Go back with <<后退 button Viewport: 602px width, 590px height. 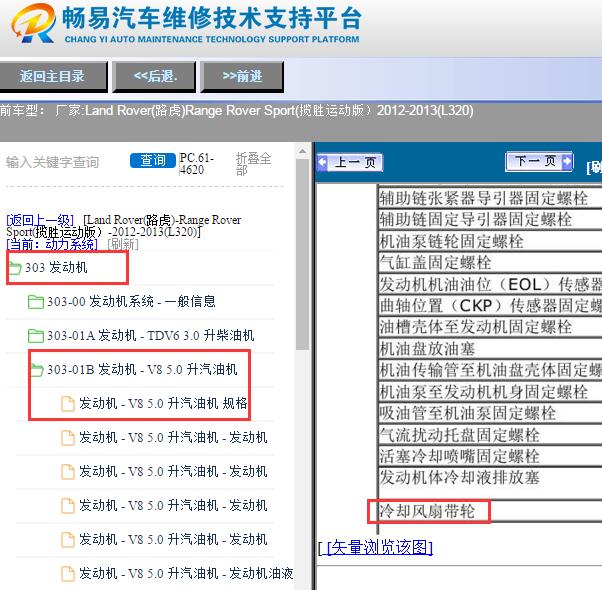coord(154,76)
